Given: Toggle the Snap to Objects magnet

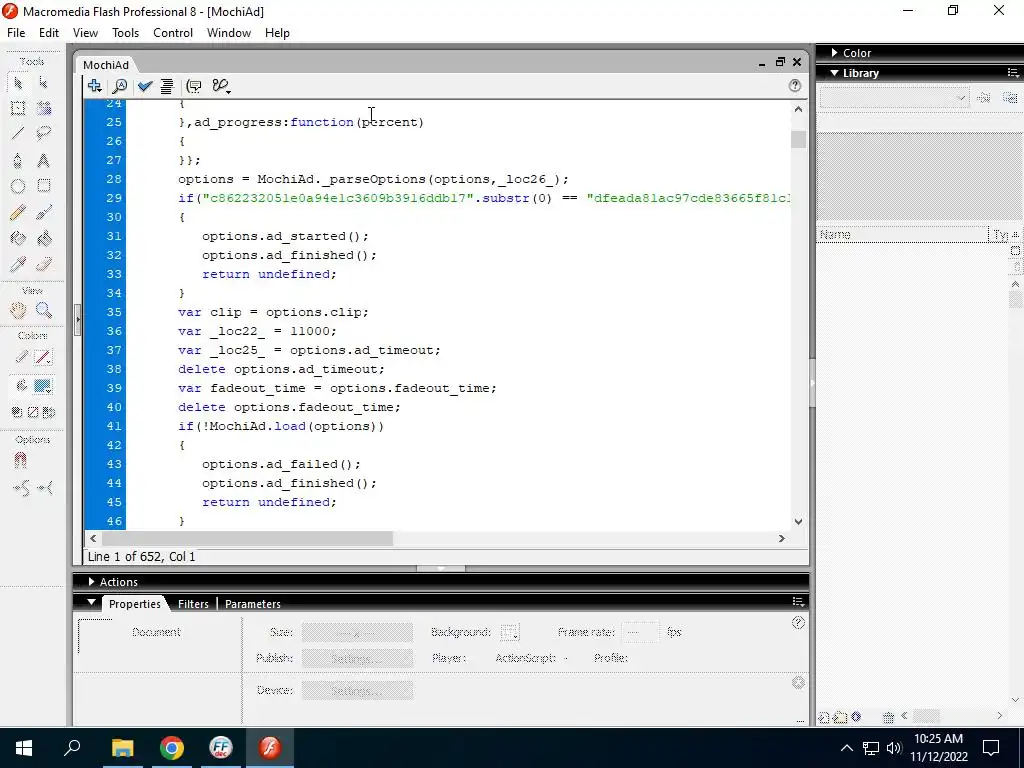Looking at the screenshot, I should point(20,461).
